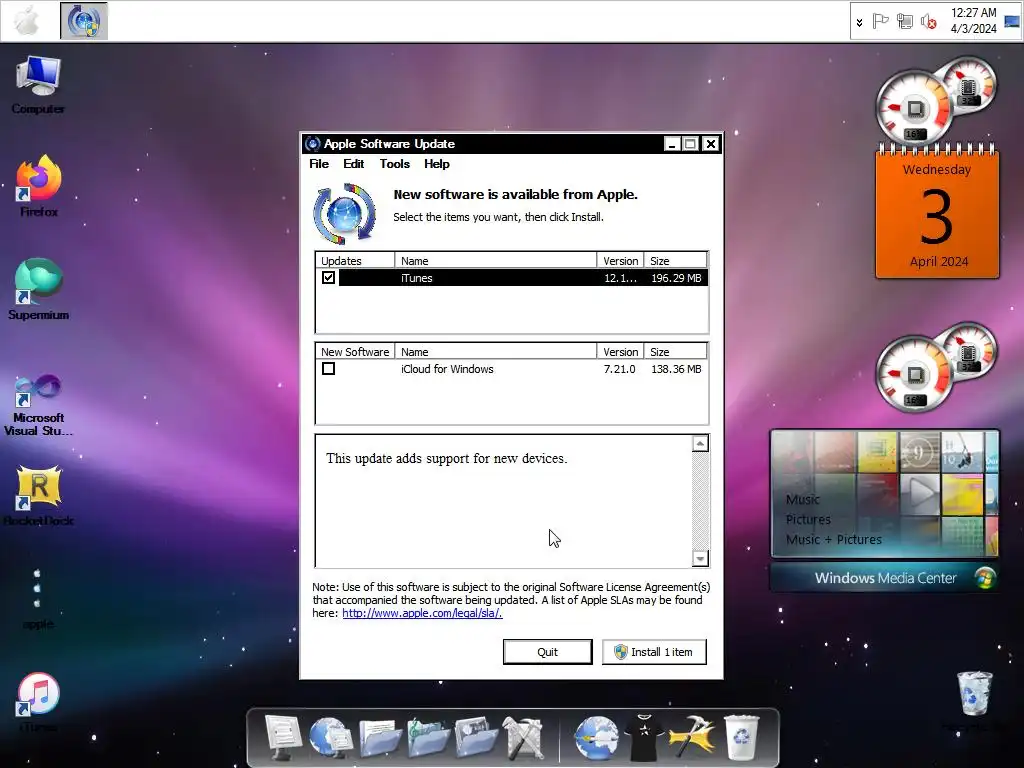The height and width of the screenshot is (768, 1024).
Task: Open the Music folder in the dock
Action: point(428,738)
